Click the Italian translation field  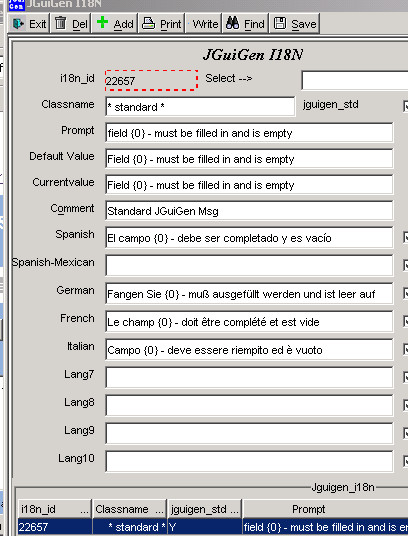(249, 350)
